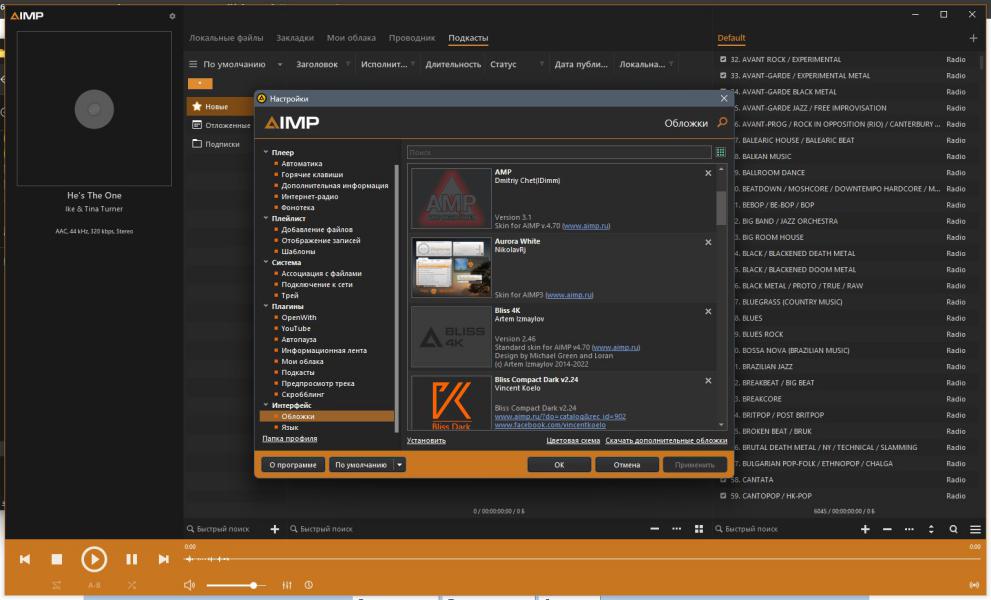Start playback with the Play button
This screenshot has width=991, height=600.
click(94, 559)
